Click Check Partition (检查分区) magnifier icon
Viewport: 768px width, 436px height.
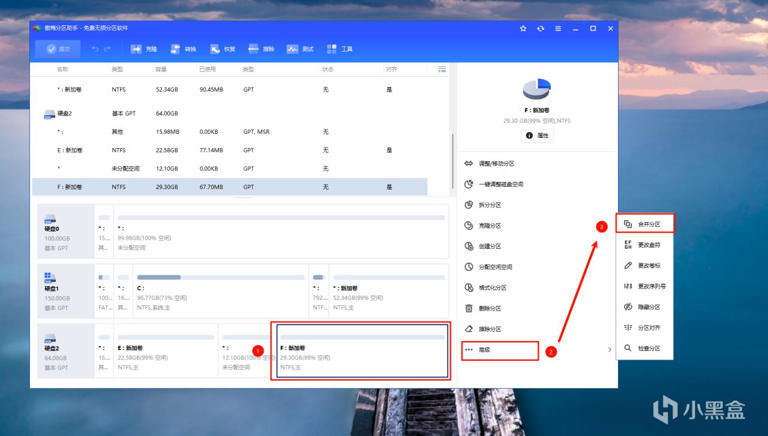tap(628, 348)
